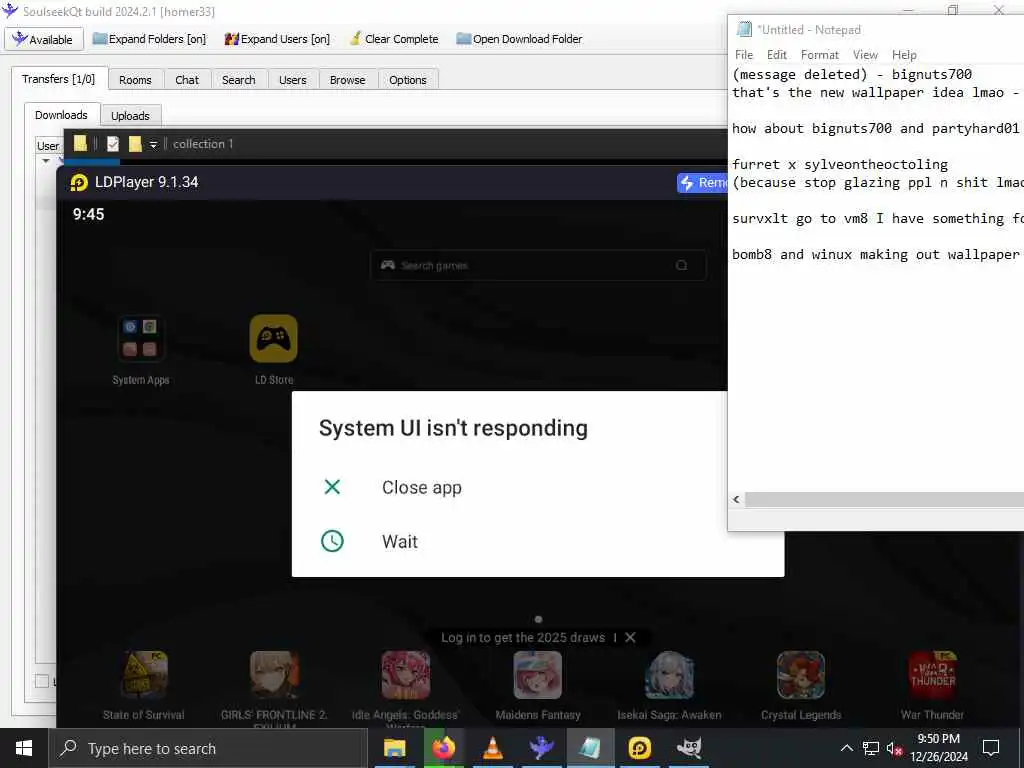This screenshot has width=1024, height=768.
Task: Open Firefox from the taskbar
Action: click(x=443, y=748)
